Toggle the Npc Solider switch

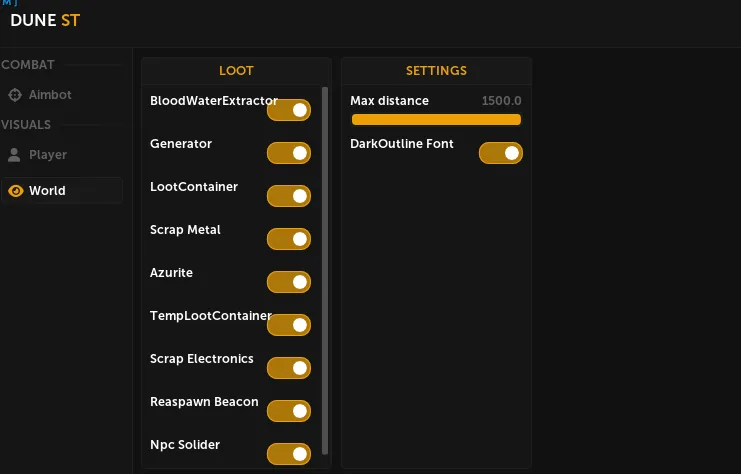pos(289,454)
